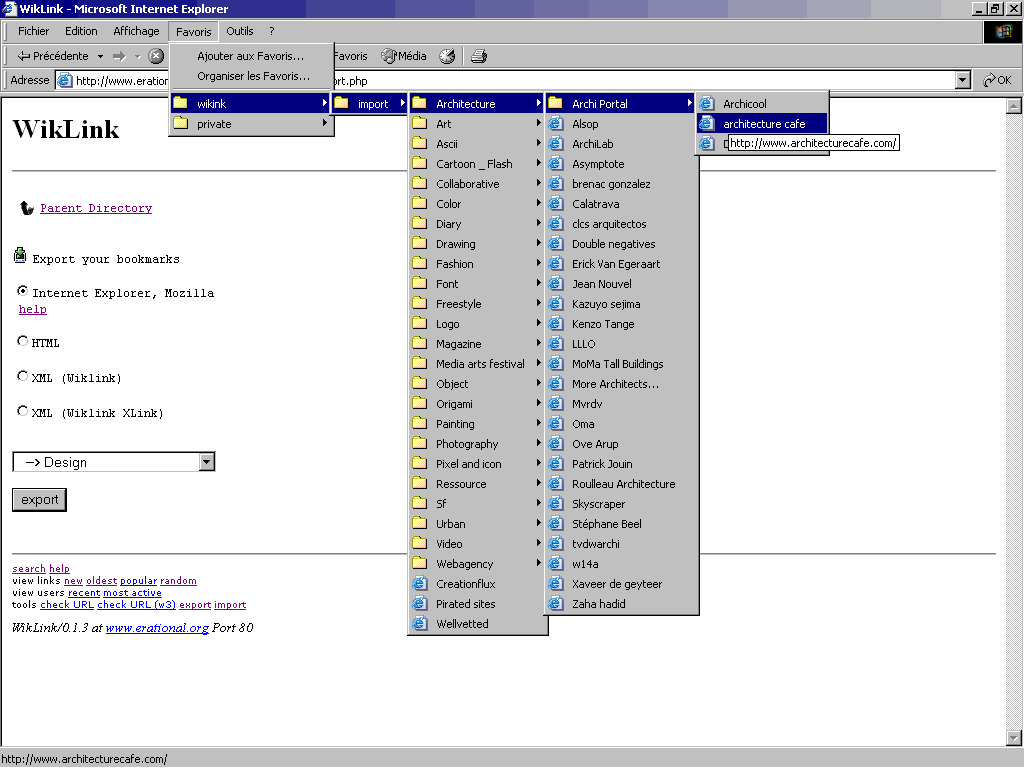
Task: Open the Edition menu
Action: (x=81, y=31)
